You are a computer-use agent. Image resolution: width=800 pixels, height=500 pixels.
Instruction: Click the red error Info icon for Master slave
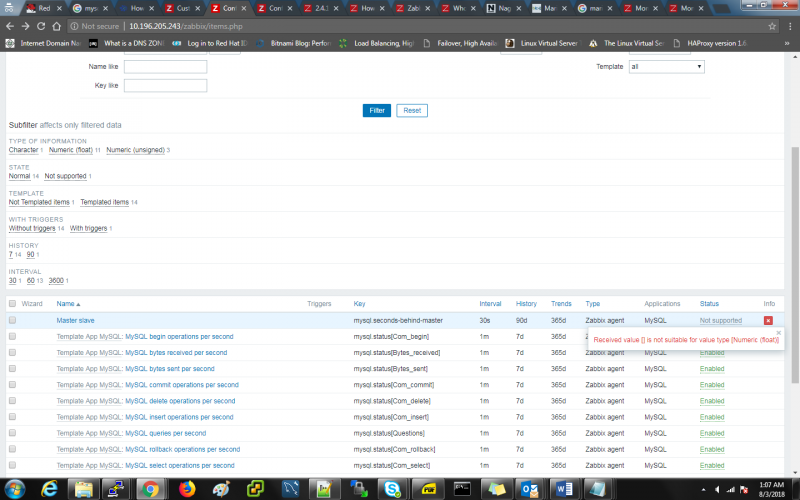point(768,320)
